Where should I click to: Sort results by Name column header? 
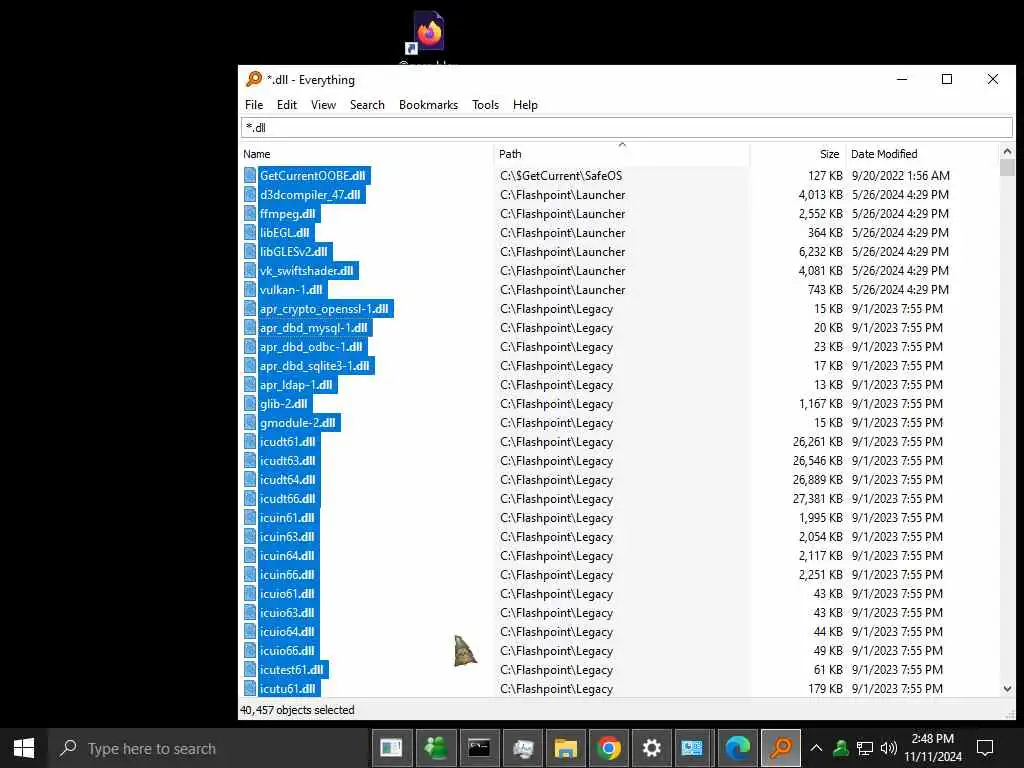click(x=257, y=154)
